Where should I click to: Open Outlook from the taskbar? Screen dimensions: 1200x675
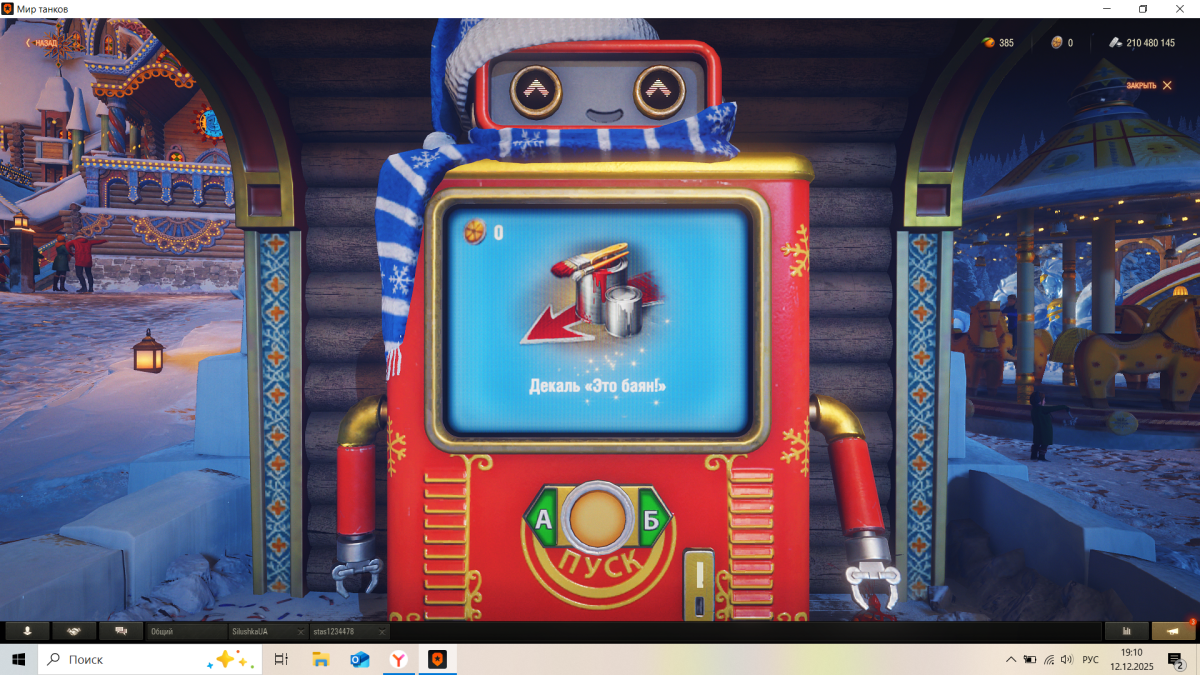[360, 659]
